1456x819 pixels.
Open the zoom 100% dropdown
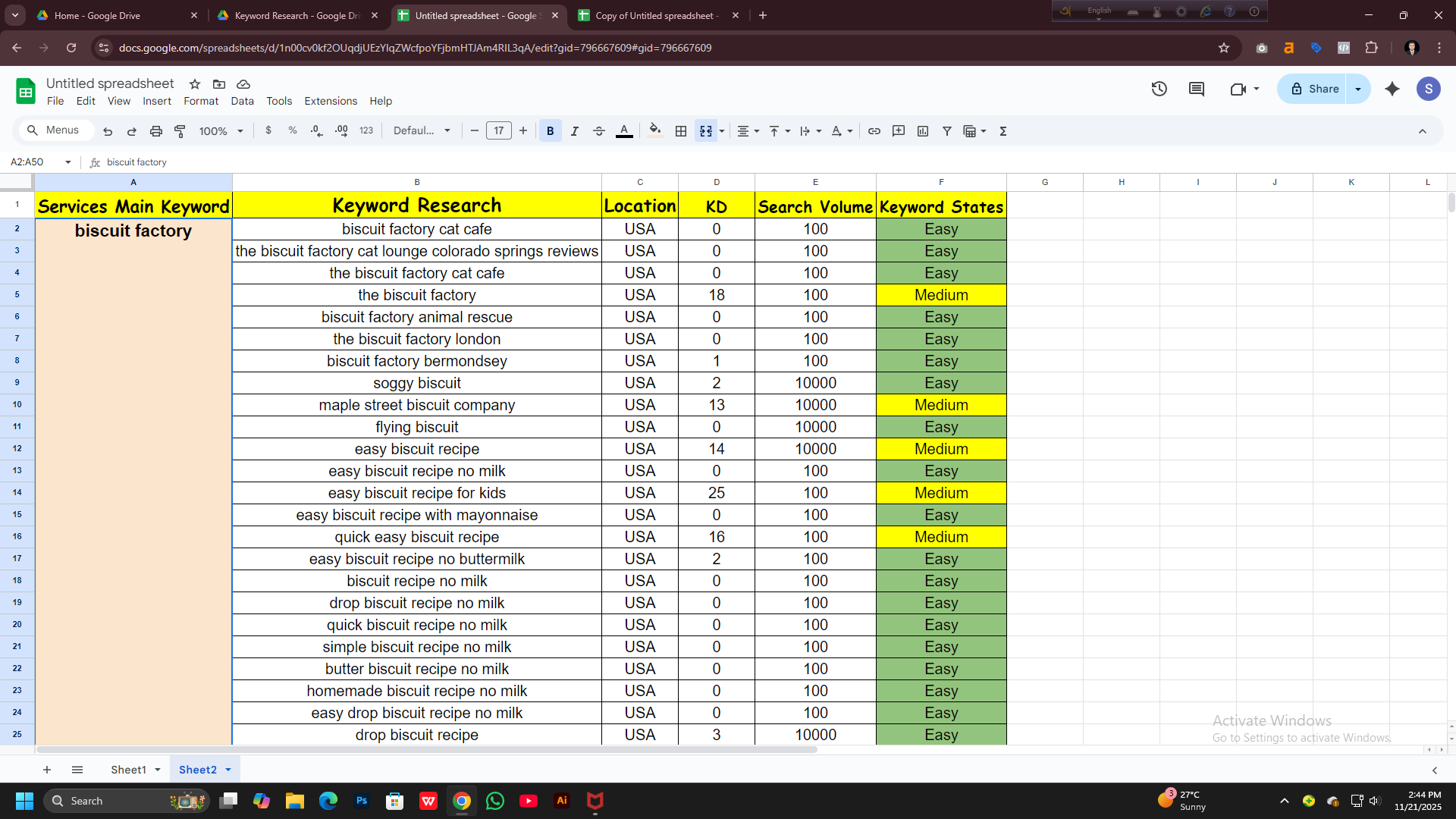tap(221, 131)
